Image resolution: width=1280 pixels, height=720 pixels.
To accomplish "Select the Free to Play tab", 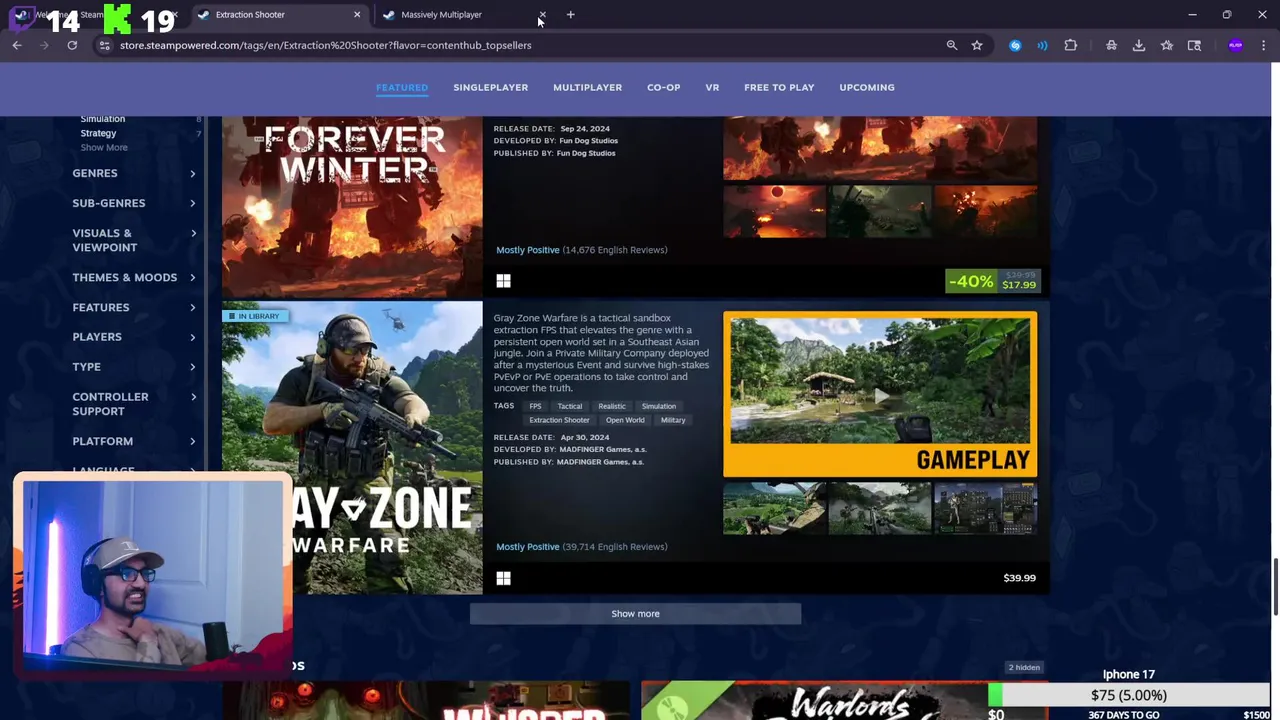I will pyautogui.click(x=779, y=87).
